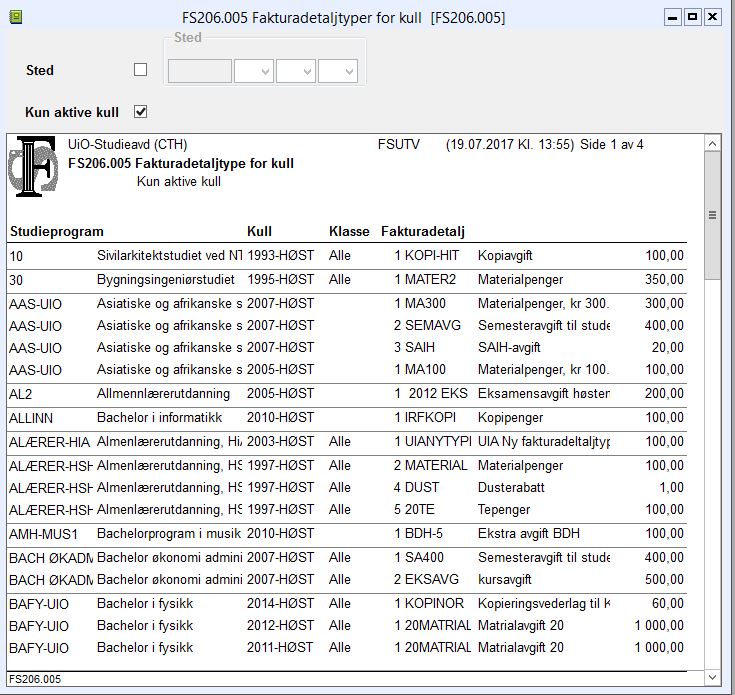Click the MA100 fakturadetalj cell
735x695 pixels.
pos(425,370)
